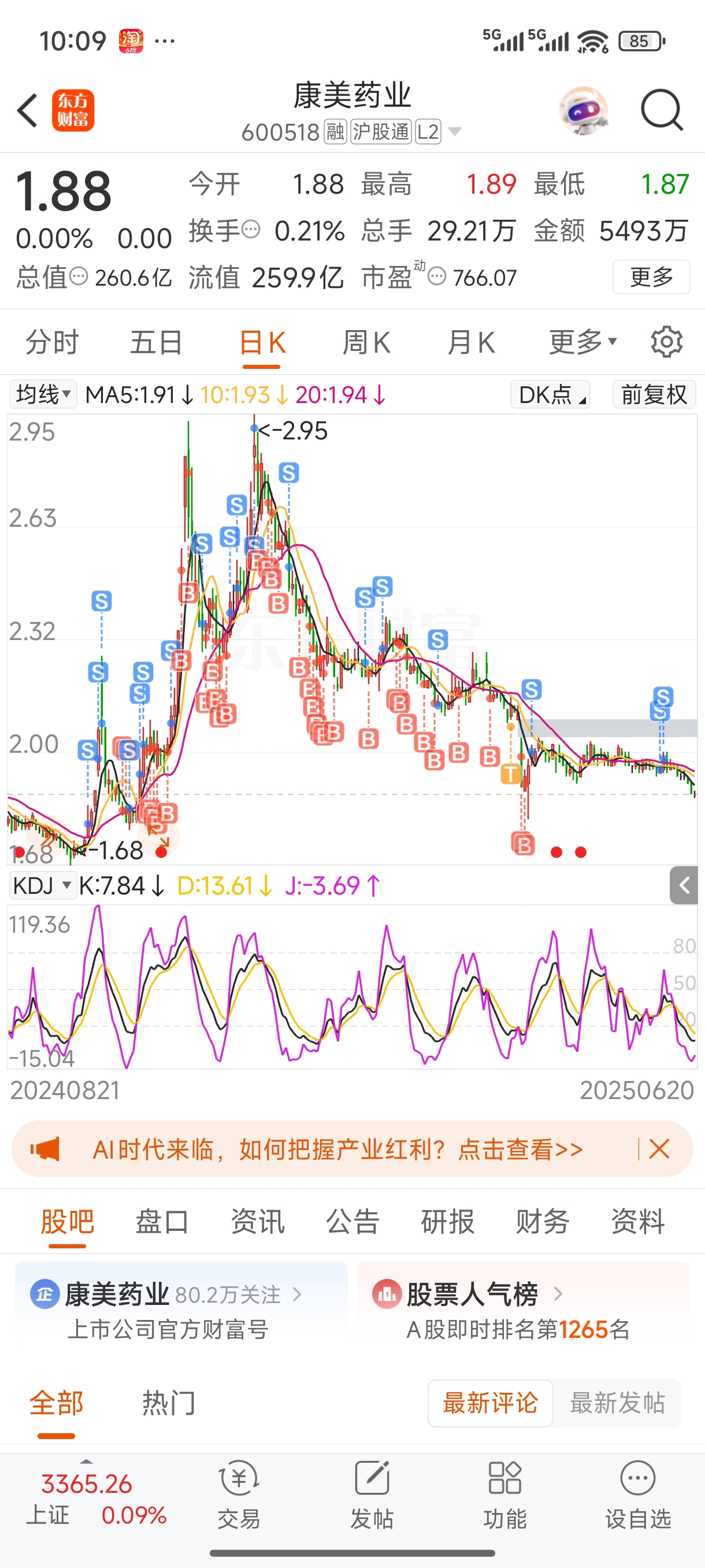
Task: Select 最新评论 sort option
Action: click(x=490, y=1403)
